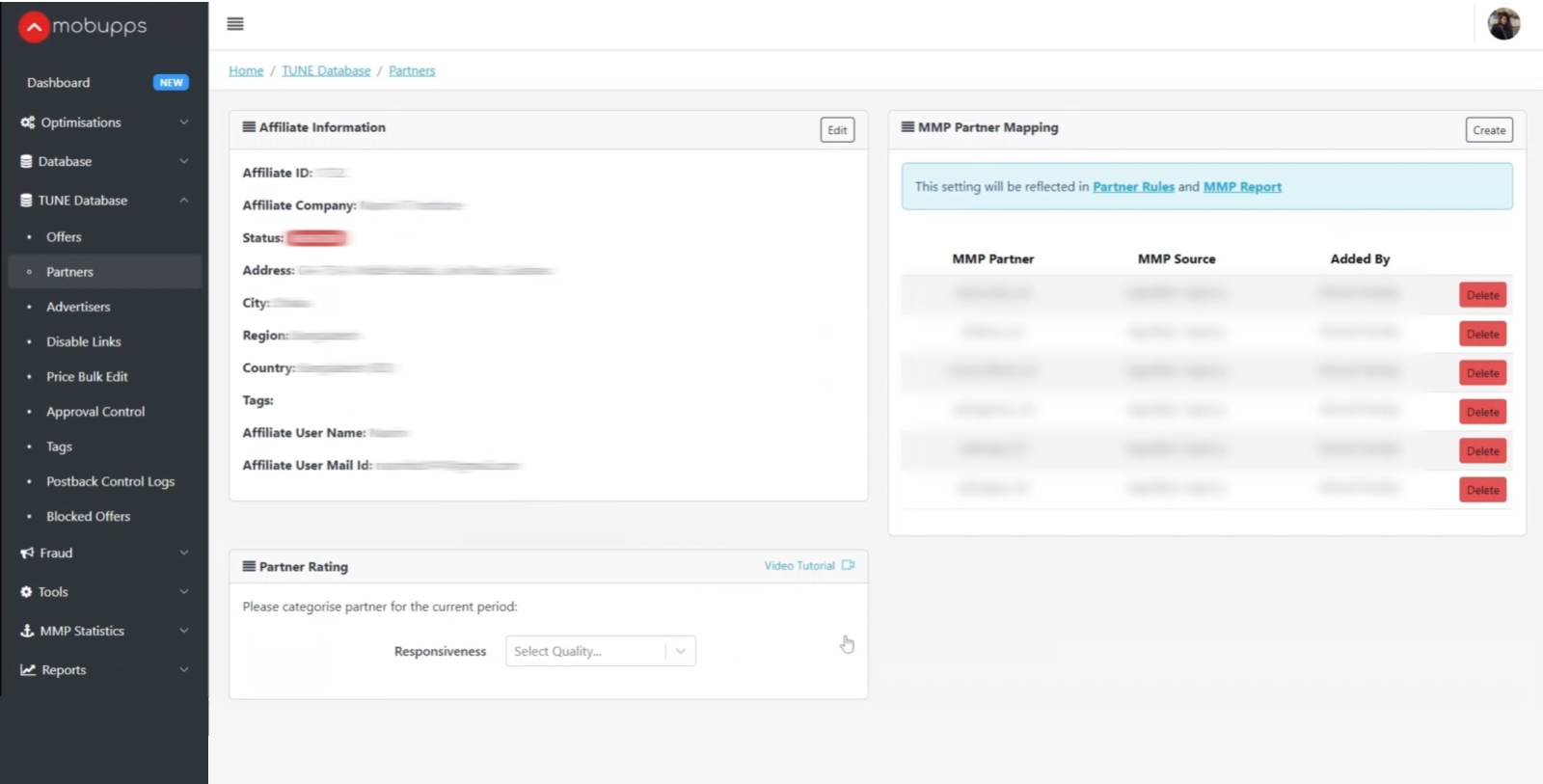Viewport: 1543px width, 784px height.
Task: Expand the Database menu chevron
Action: click(x=184, y=161)
